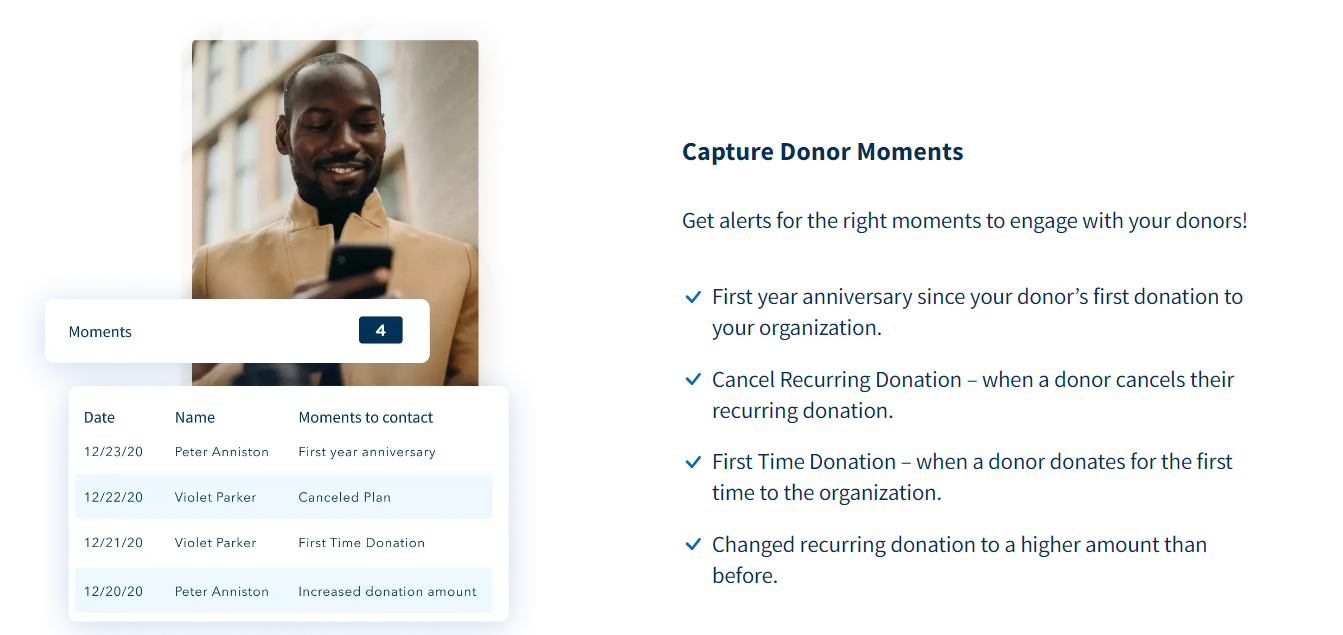Click the Capture Donor Moments heading
The width and height of the screenshot is (1343, 635).
tap(823, 152)
